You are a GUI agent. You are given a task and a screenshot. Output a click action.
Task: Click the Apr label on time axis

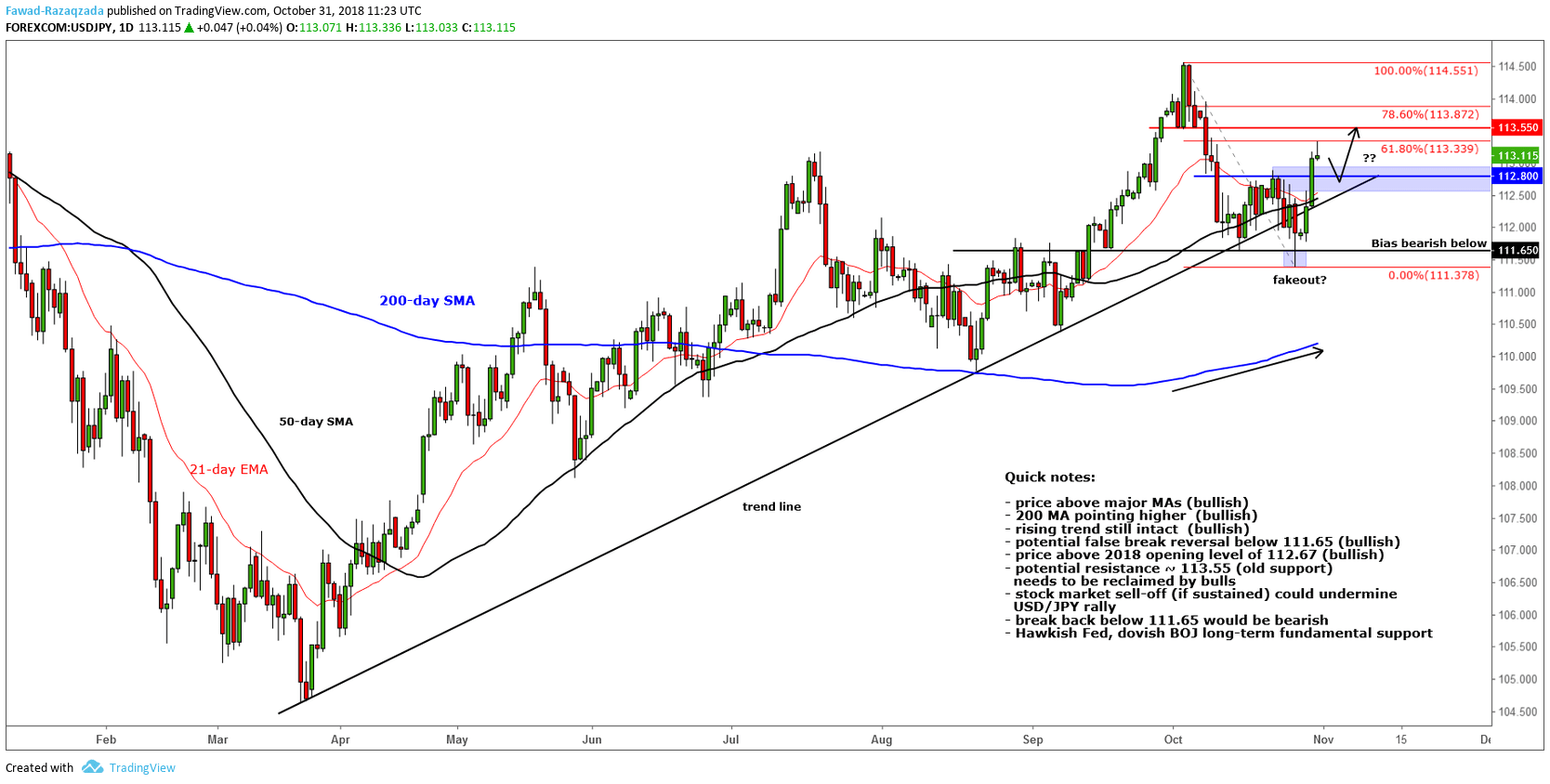[x=340, y=739]
